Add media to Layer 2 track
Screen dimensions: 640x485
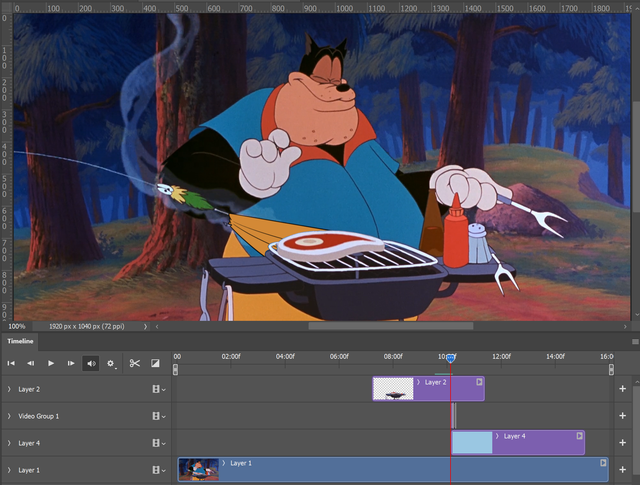[x=622, y=389]
